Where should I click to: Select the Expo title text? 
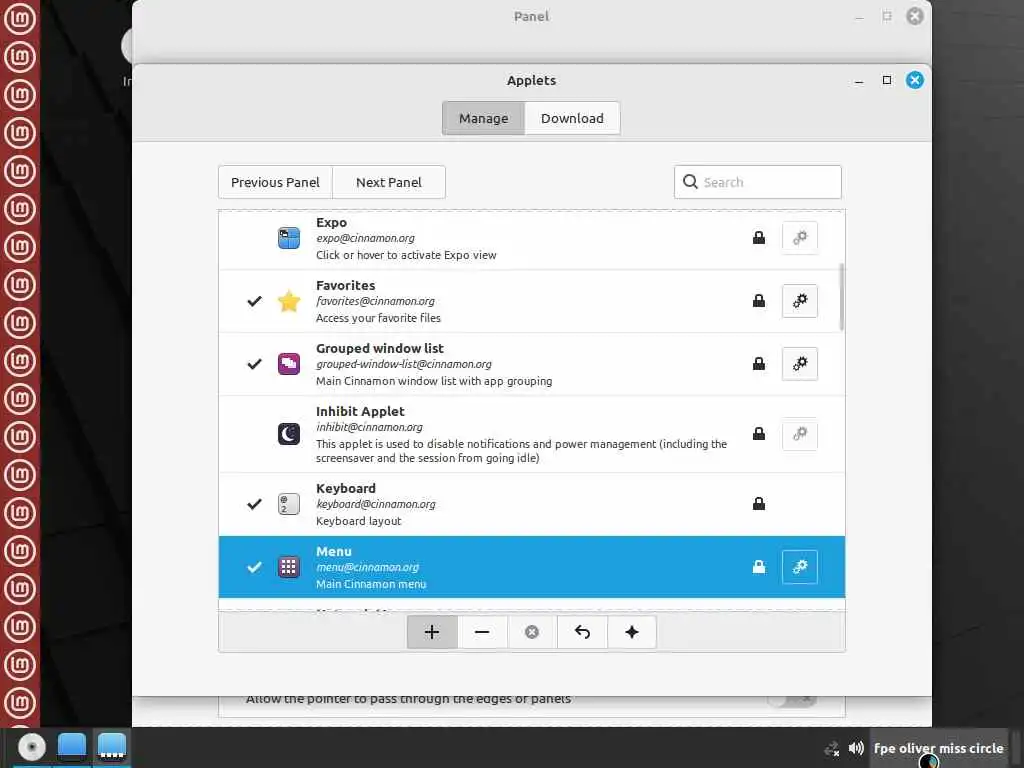pos(331,222)
